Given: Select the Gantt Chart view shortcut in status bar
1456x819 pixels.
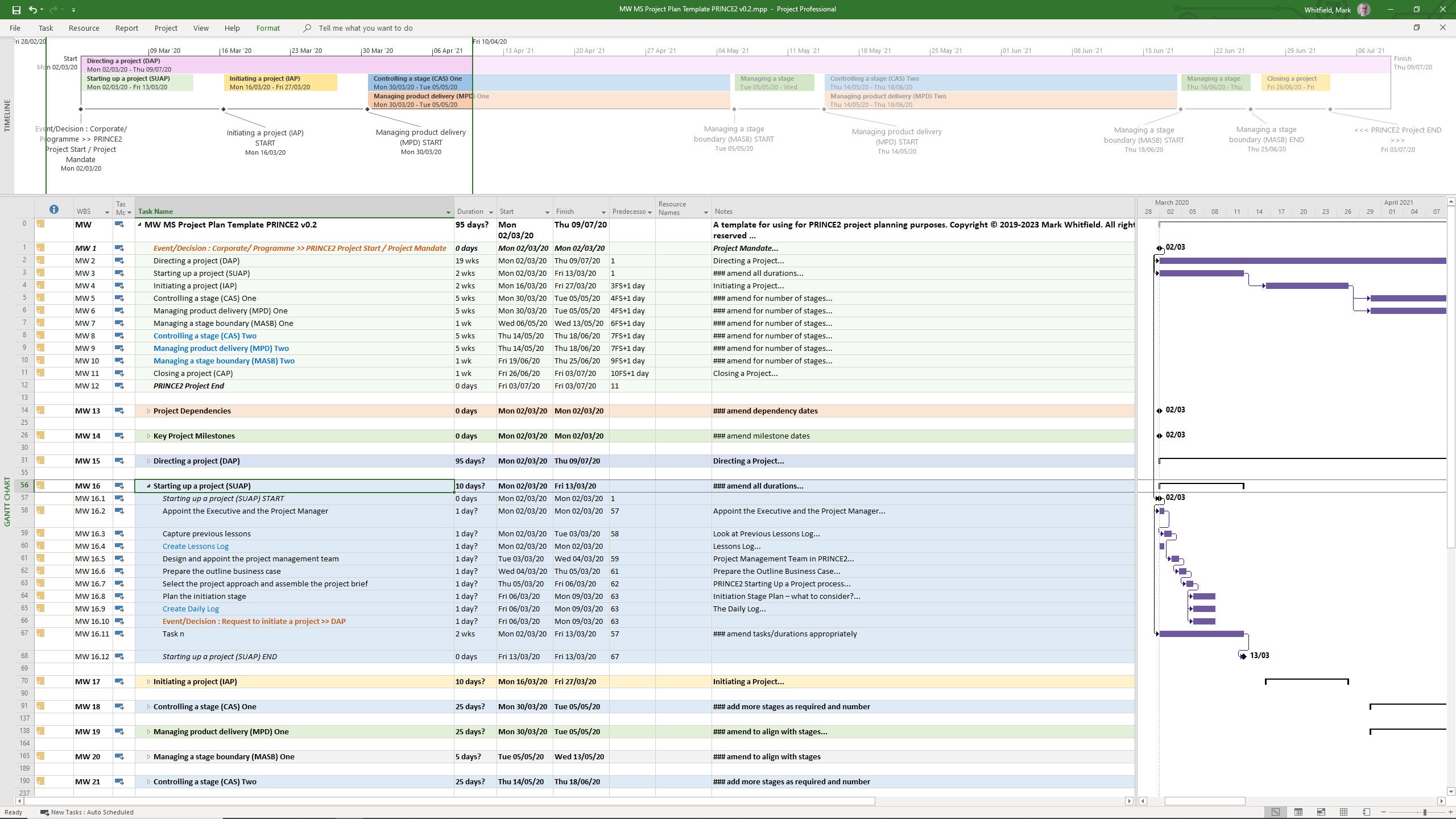Looking at the screenshot, I should 1276,812.
